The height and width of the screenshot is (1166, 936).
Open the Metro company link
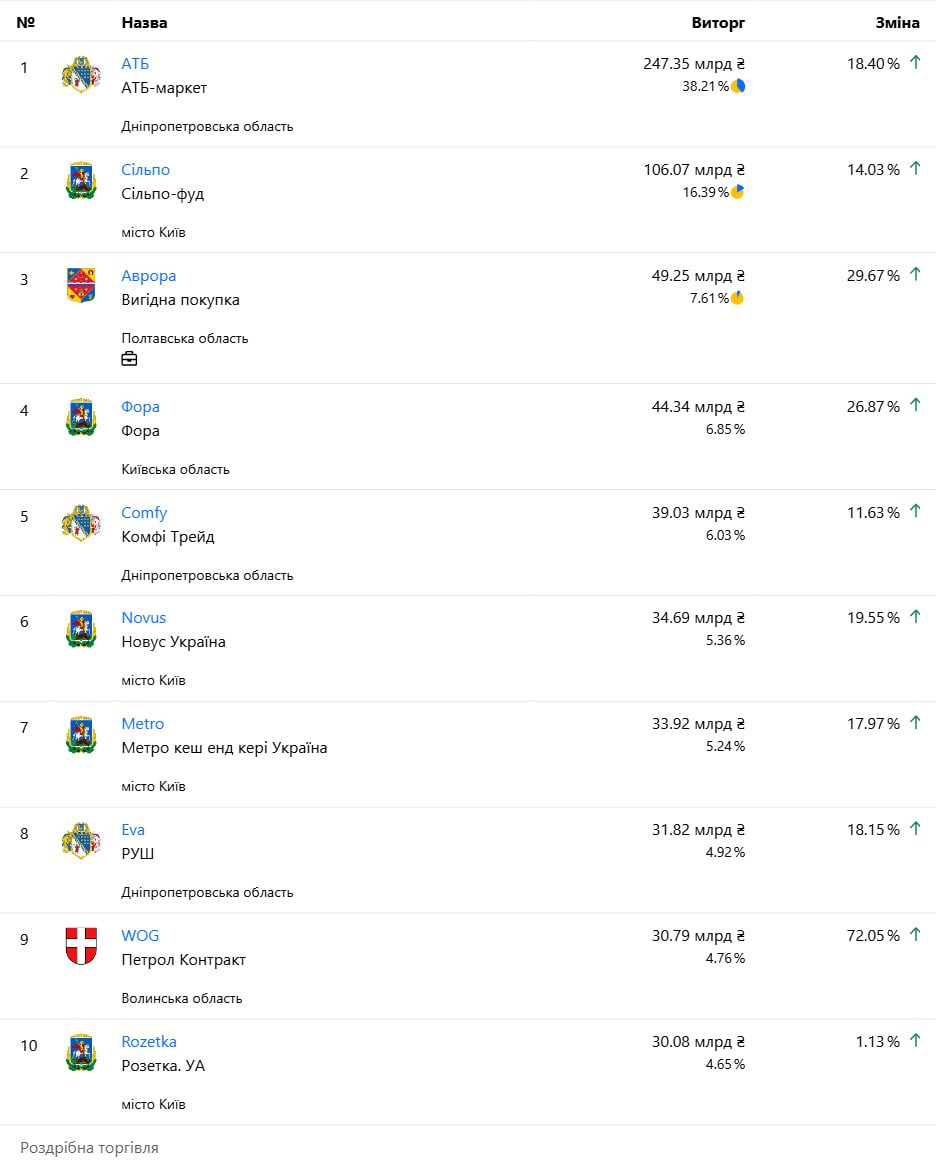coord(143,724)
